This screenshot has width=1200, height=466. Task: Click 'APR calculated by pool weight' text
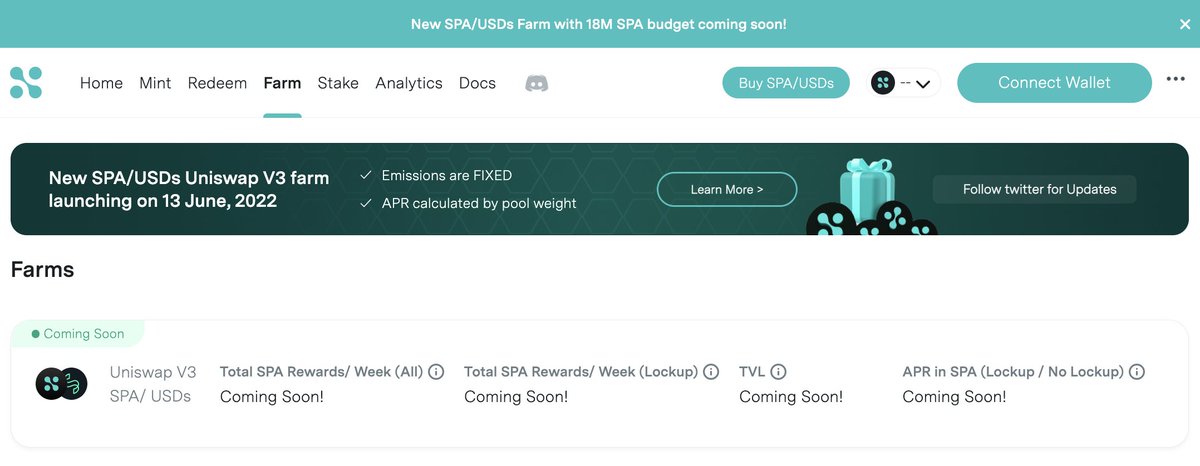pos(479,203)
